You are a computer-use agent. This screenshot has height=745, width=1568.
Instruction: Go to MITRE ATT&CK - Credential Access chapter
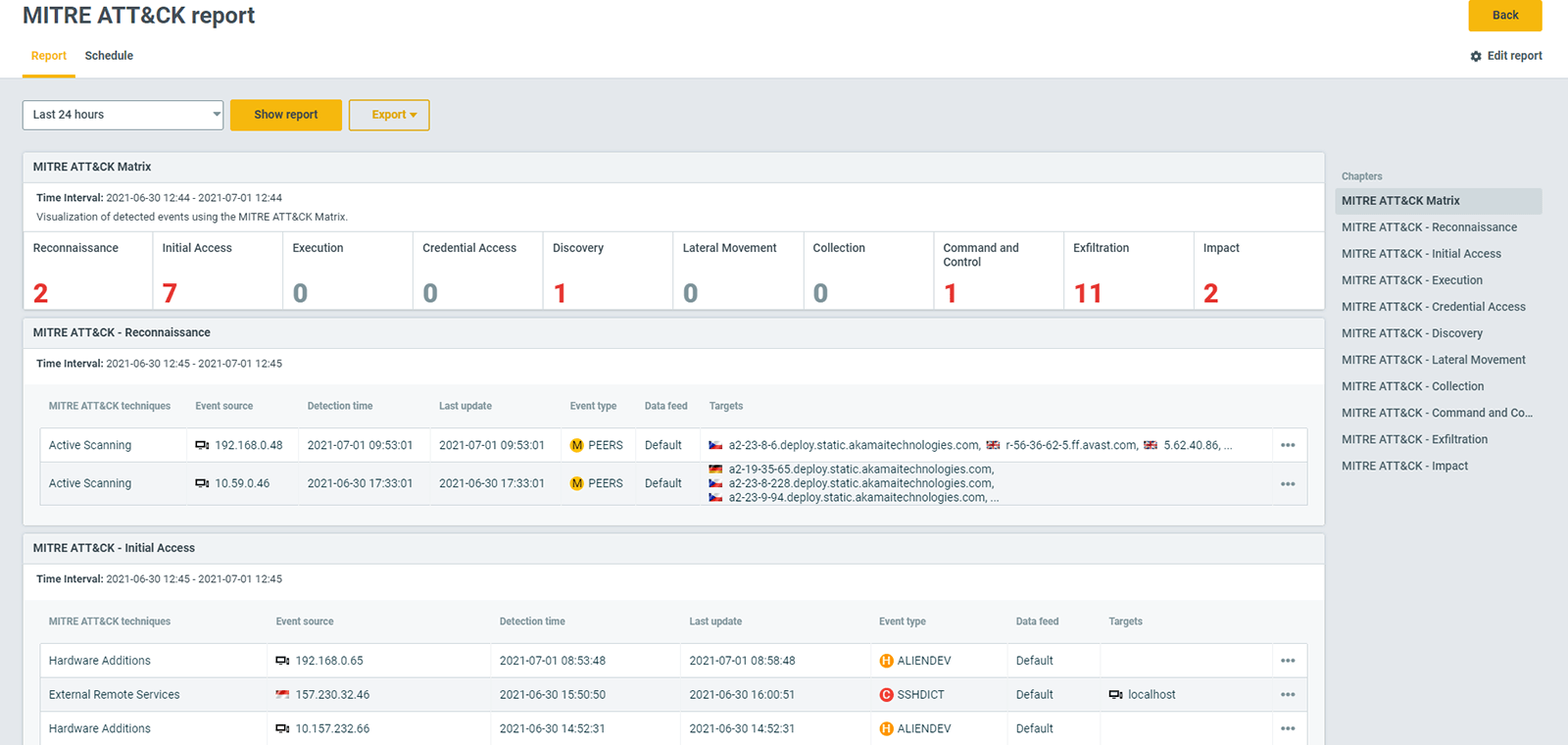point(1433,307)
